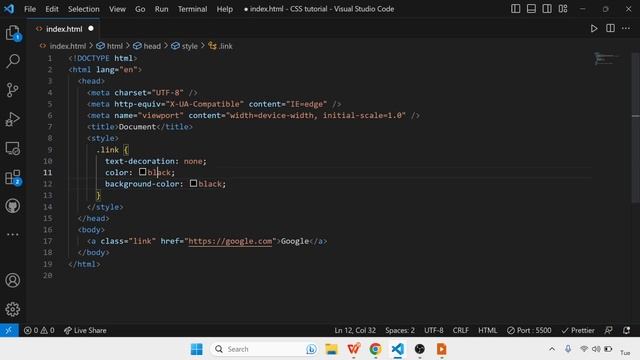Screen dimensions: 640x360
Task: Open the Customize Layout icon
Action: pyautogui.click(x=563, y=9)
